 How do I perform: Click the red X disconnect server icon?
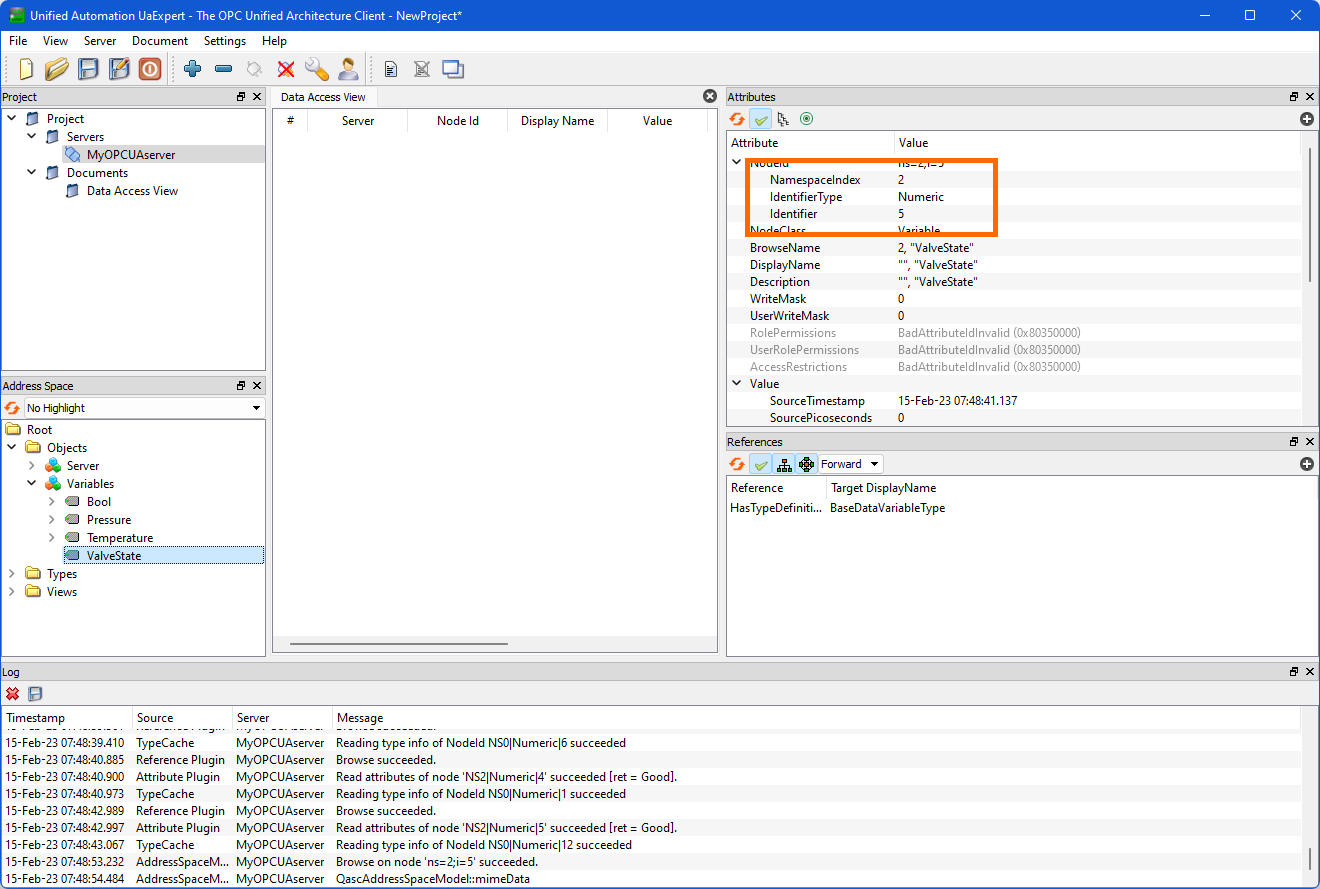point(286,69)
